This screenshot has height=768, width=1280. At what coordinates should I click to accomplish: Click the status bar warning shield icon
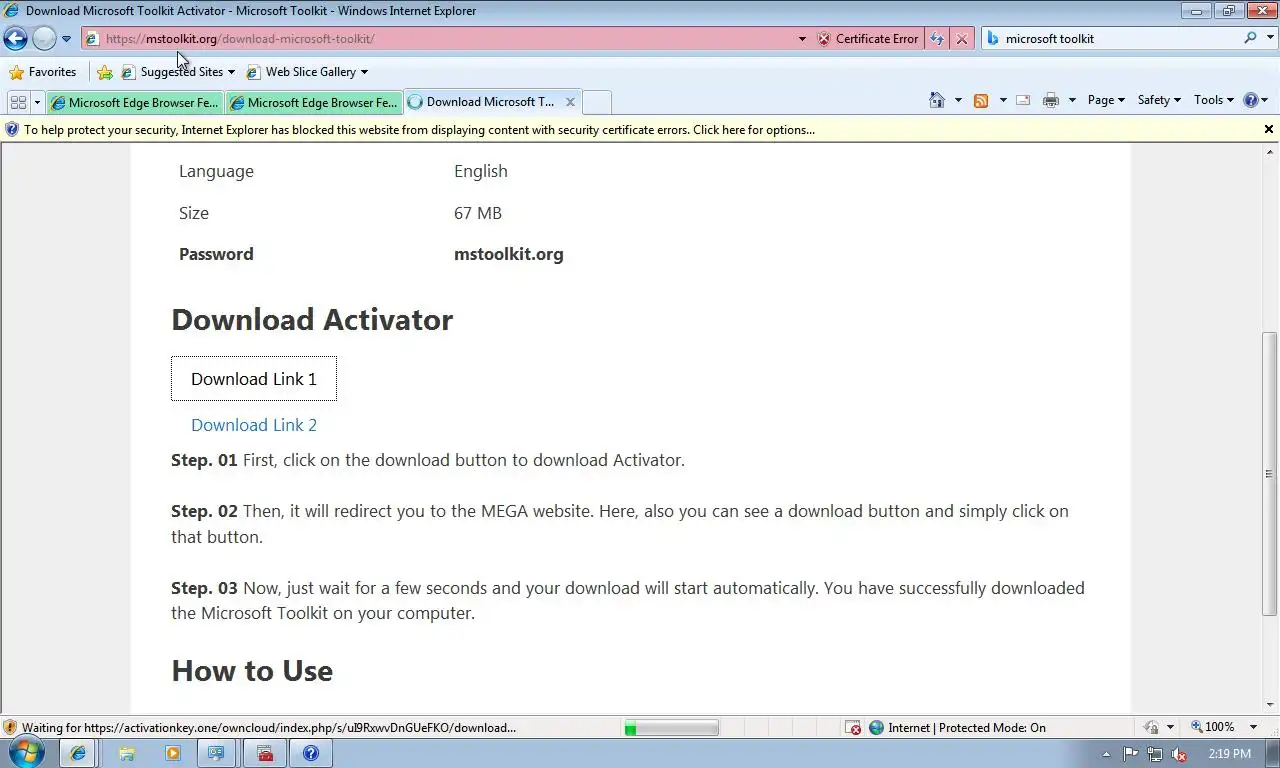(10, 728)
